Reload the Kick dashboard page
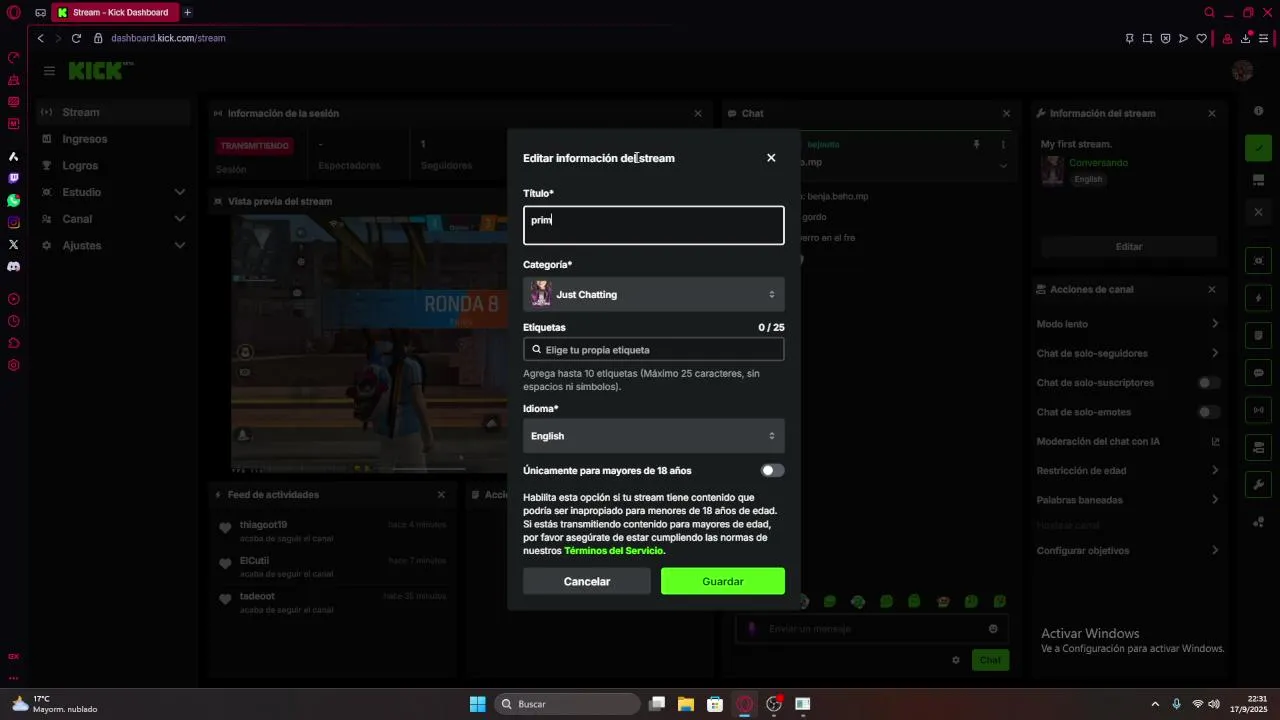Viewport: 1280px width, 720px height. 76,38
